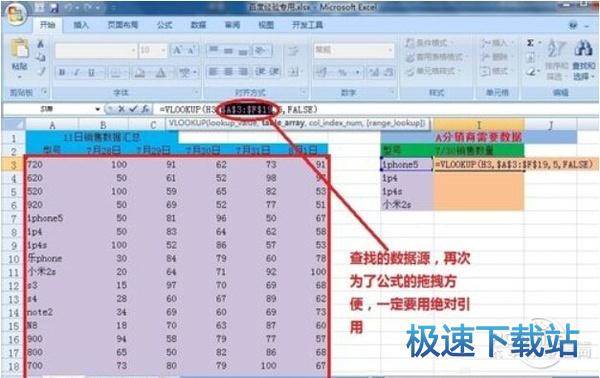Click the Increase Decimal icon
Screen dimensions: 600x378
coord(374,72)
